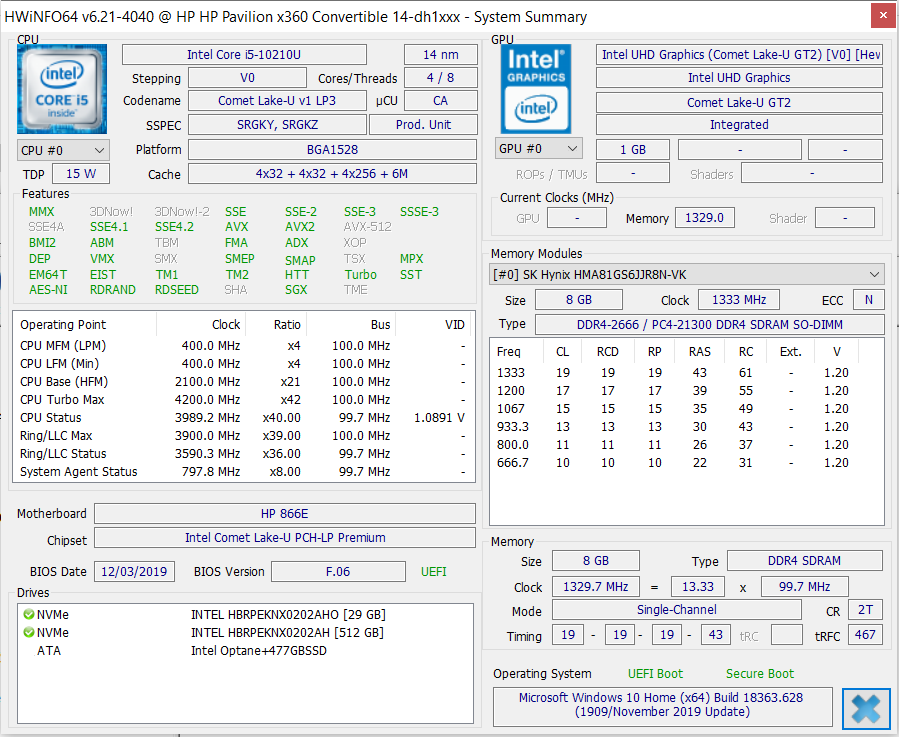The image size is (899, 737).
Task: Select the CPU Turbo Max operating point row
Action: [244, 400]
